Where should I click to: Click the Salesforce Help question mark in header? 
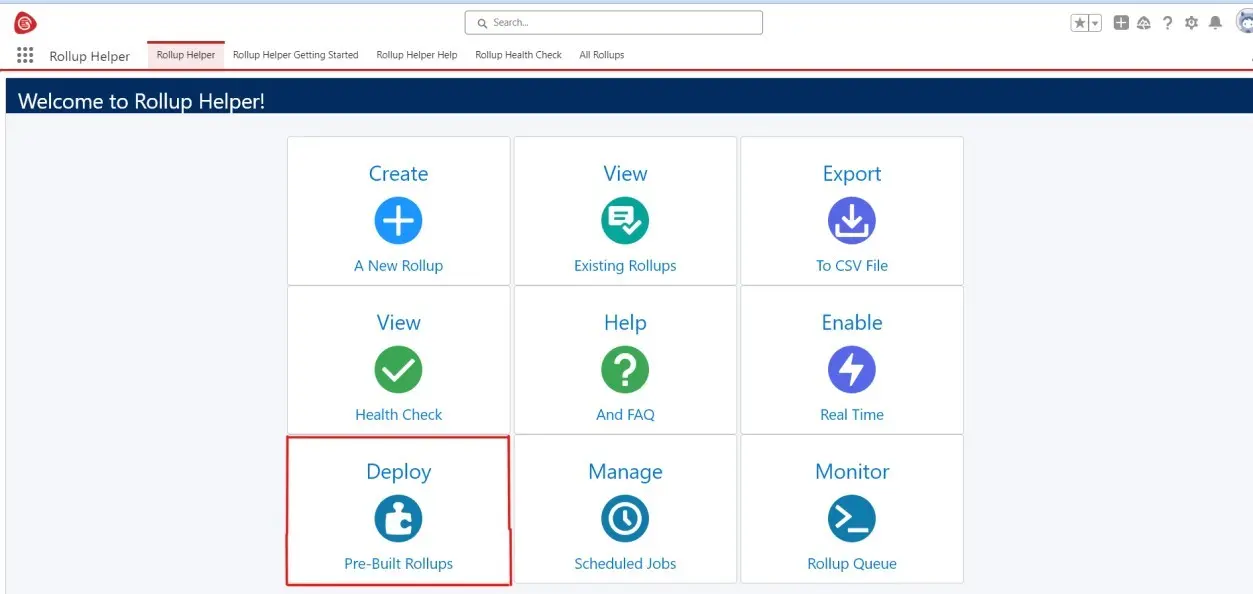click(x=1167, y=23)
